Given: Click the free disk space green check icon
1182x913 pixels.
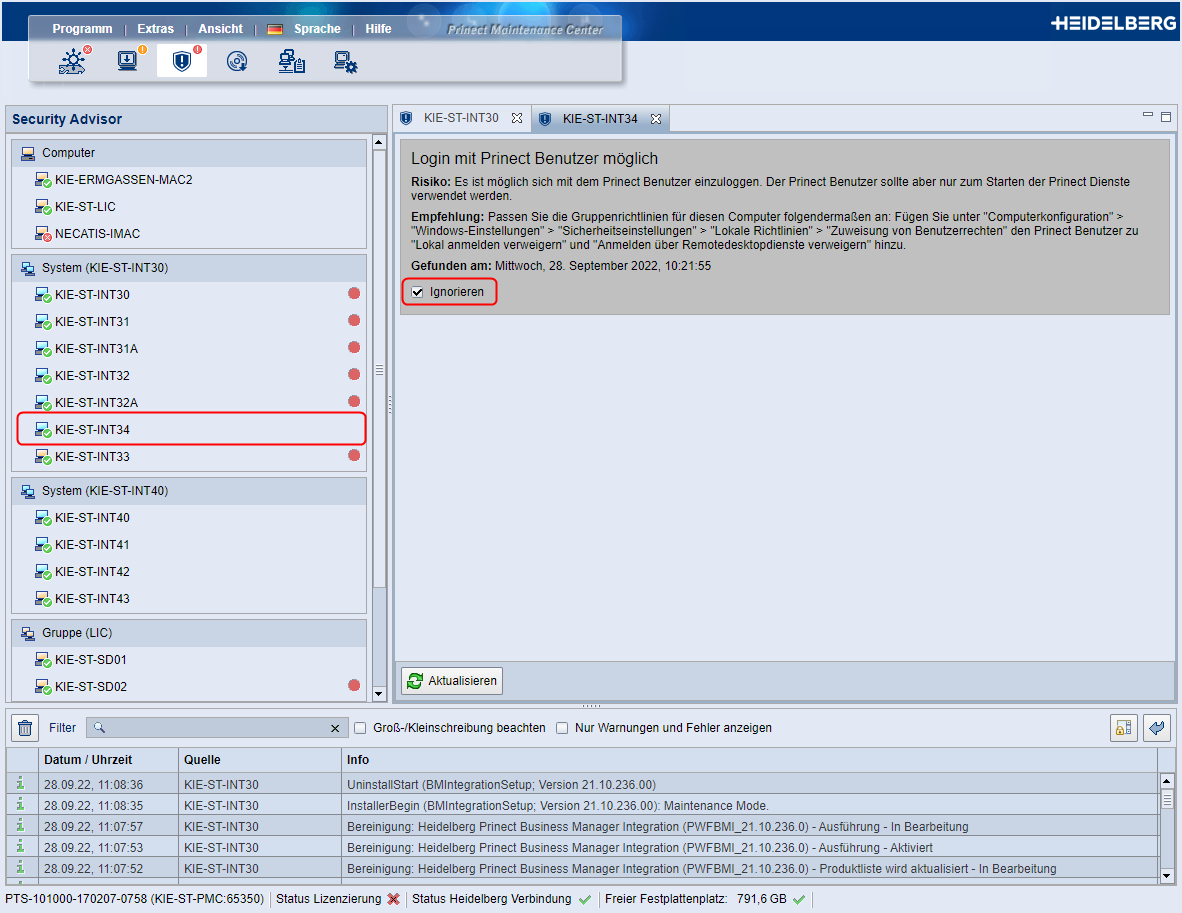Looking at the screenshot, I should point(799,899).
